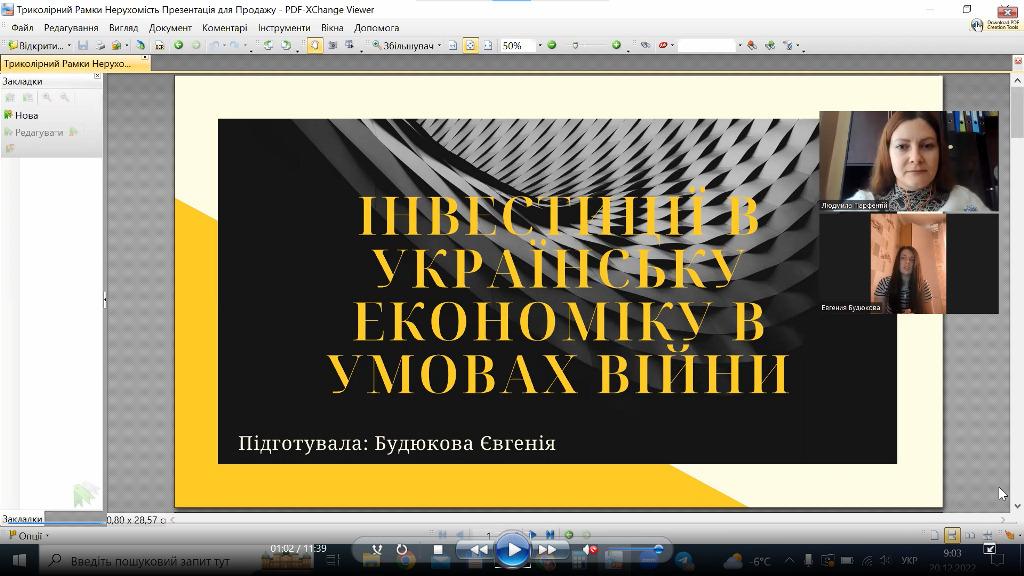Stop playback with the square stop button

point(438,549)
